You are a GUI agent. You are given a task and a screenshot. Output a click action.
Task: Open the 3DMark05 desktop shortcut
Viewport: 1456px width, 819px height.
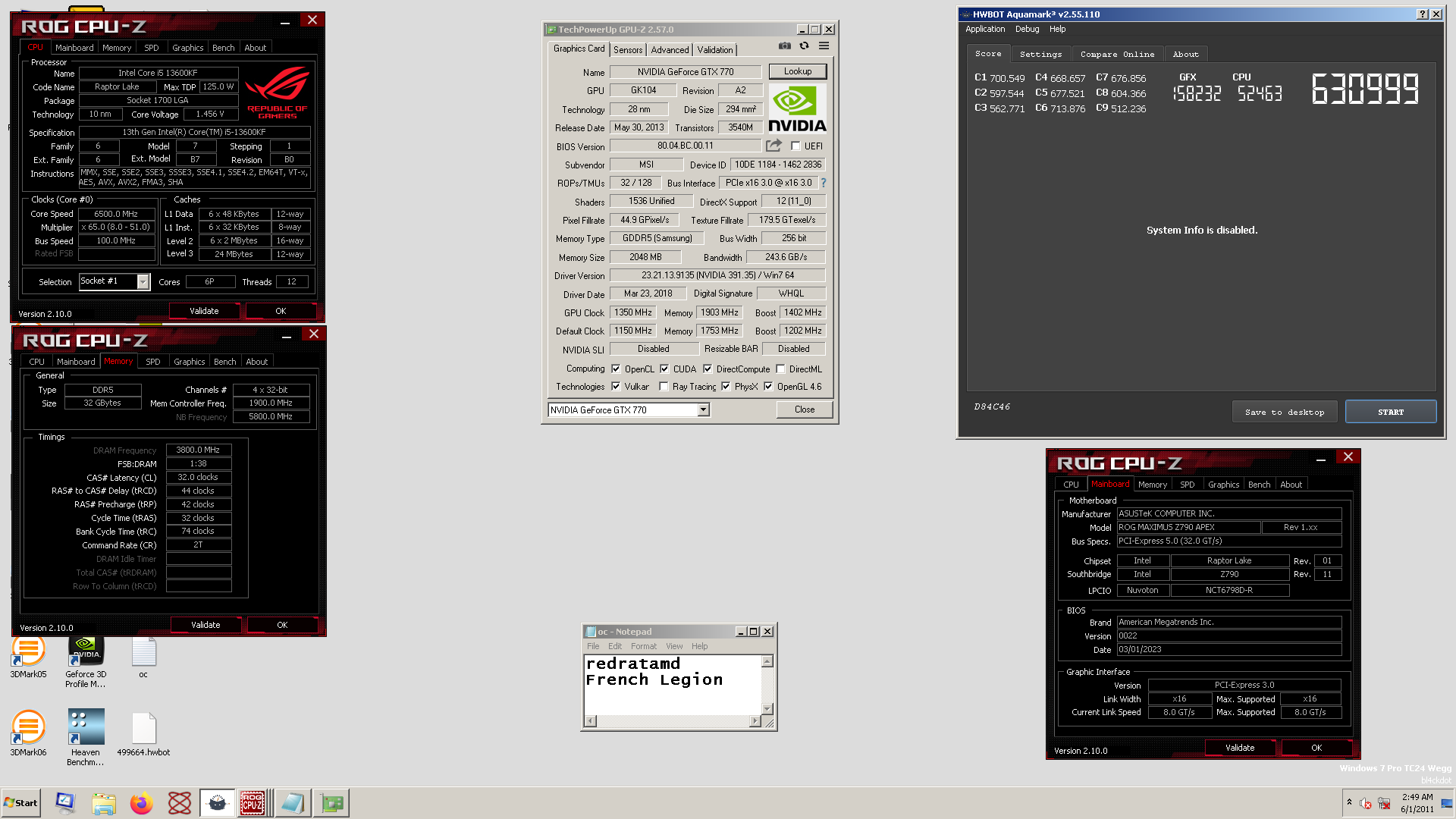click(28, 658)
